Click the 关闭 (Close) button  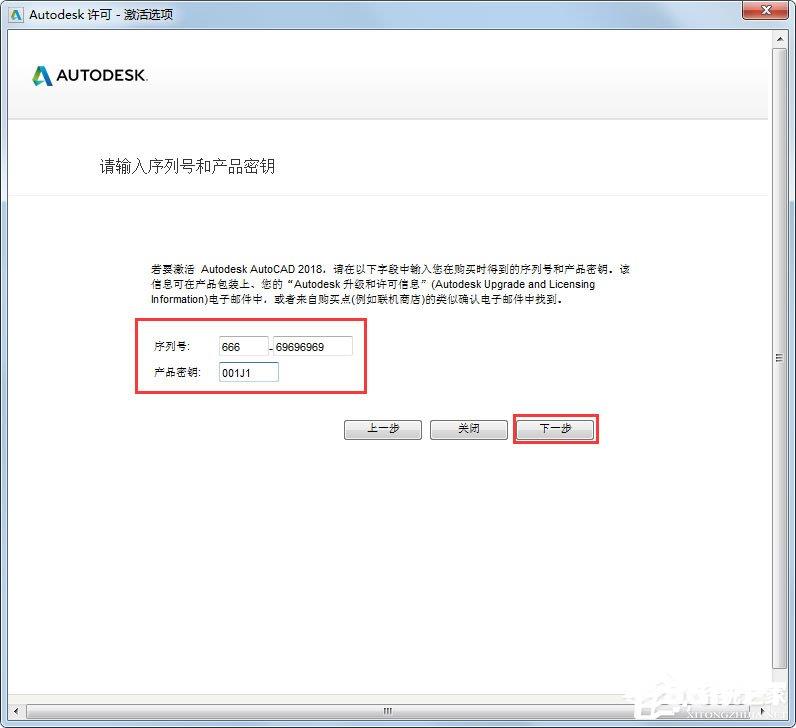(x=469, y=429)
